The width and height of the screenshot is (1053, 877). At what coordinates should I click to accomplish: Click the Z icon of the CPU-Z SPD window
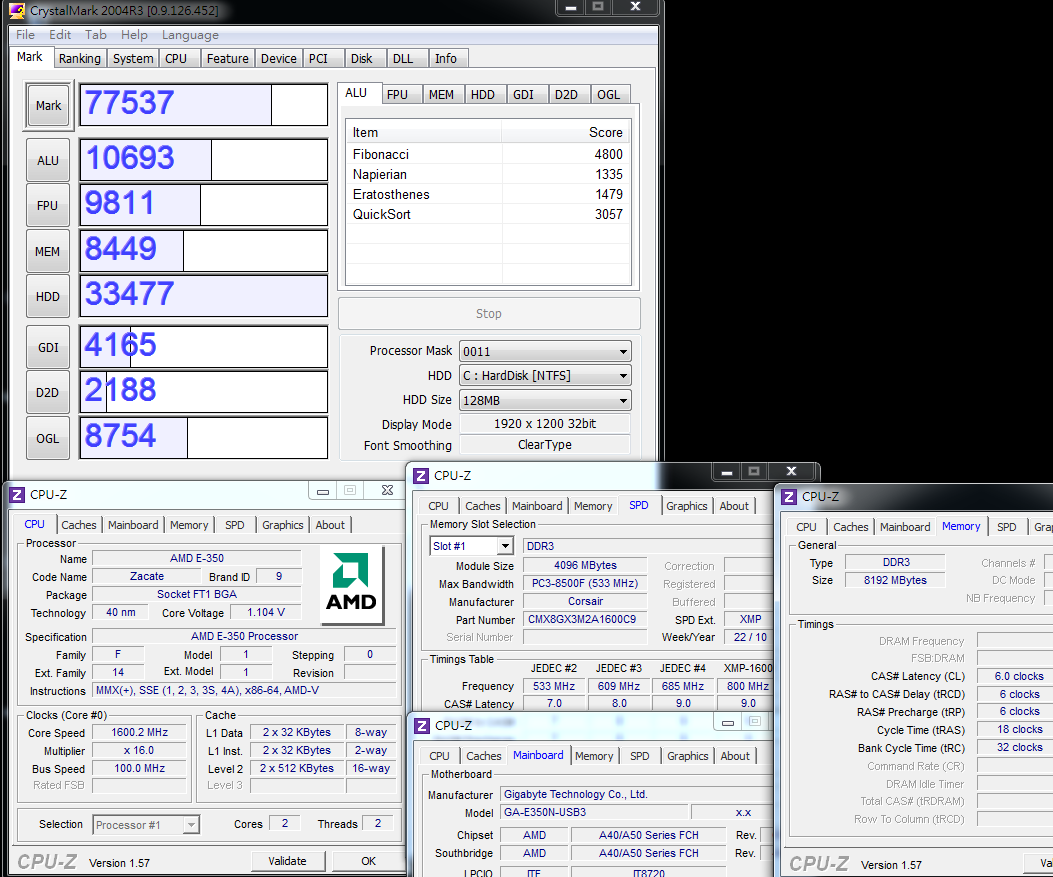[x=421, y=476]
